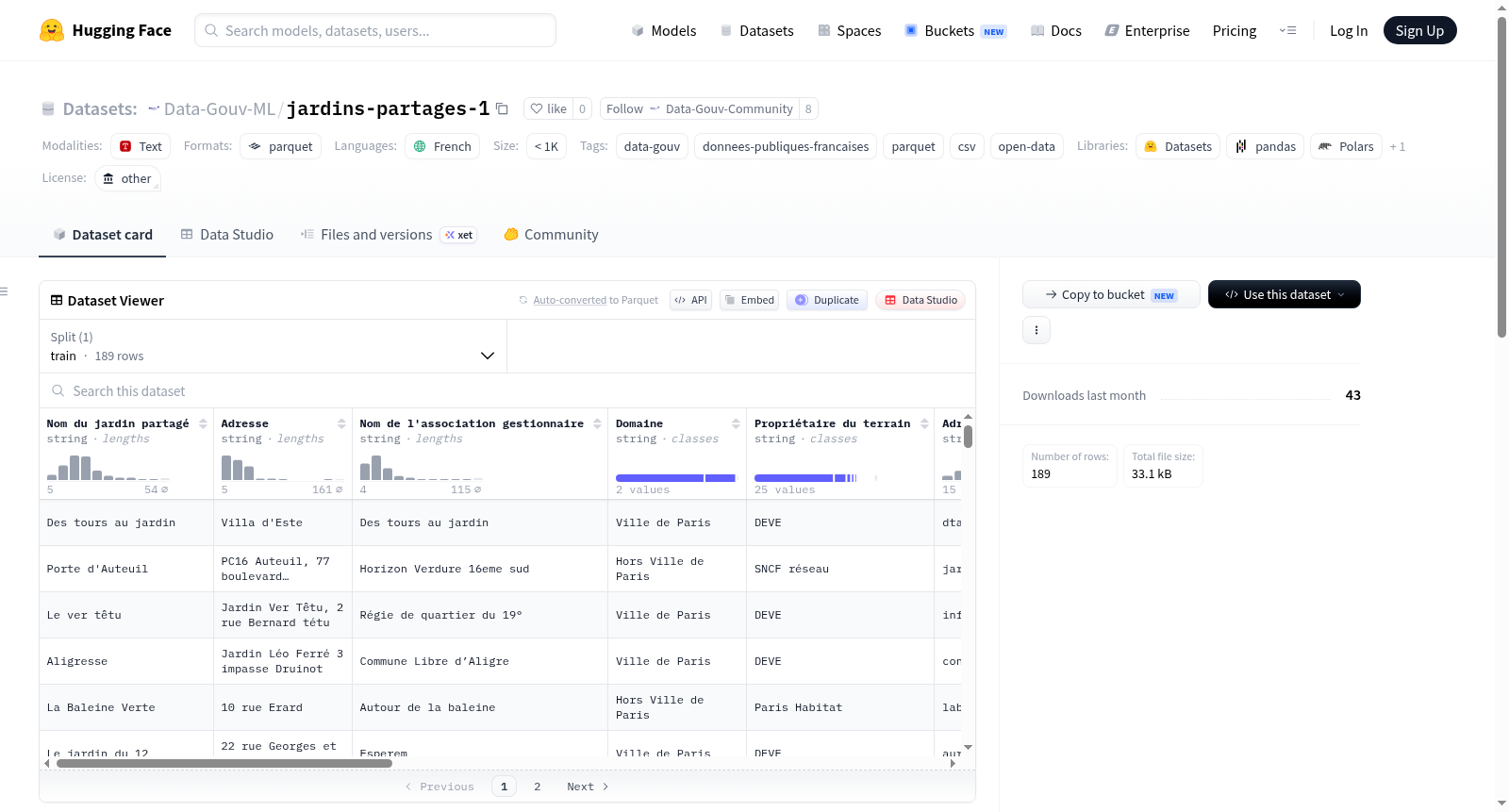Duplicate the dataset via Duplicate button
The height and width of the screenshot is (812, 1509).
(827, 300)
